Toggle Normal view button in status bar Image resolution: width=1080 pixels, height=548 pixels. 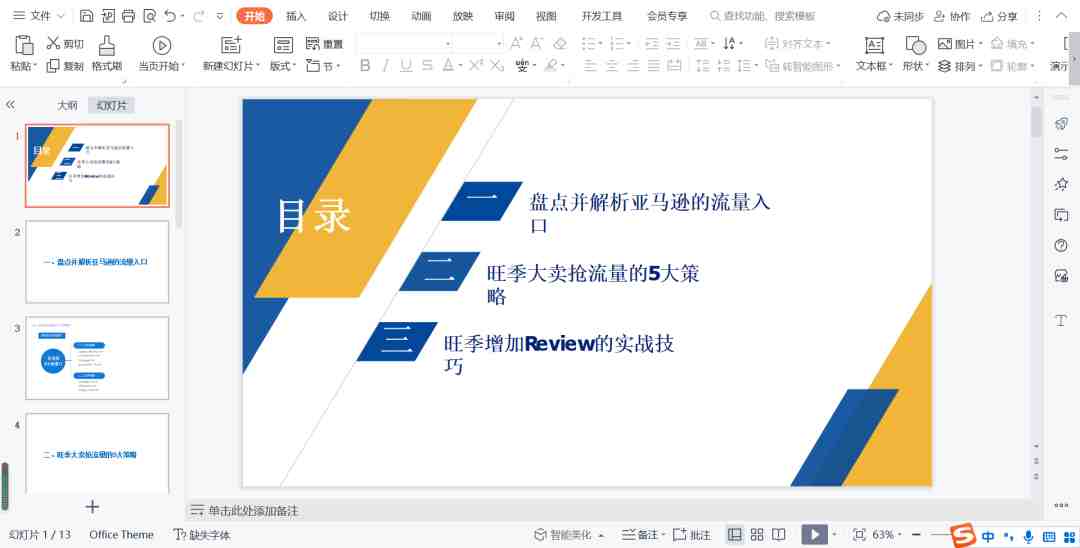(735, 534)
